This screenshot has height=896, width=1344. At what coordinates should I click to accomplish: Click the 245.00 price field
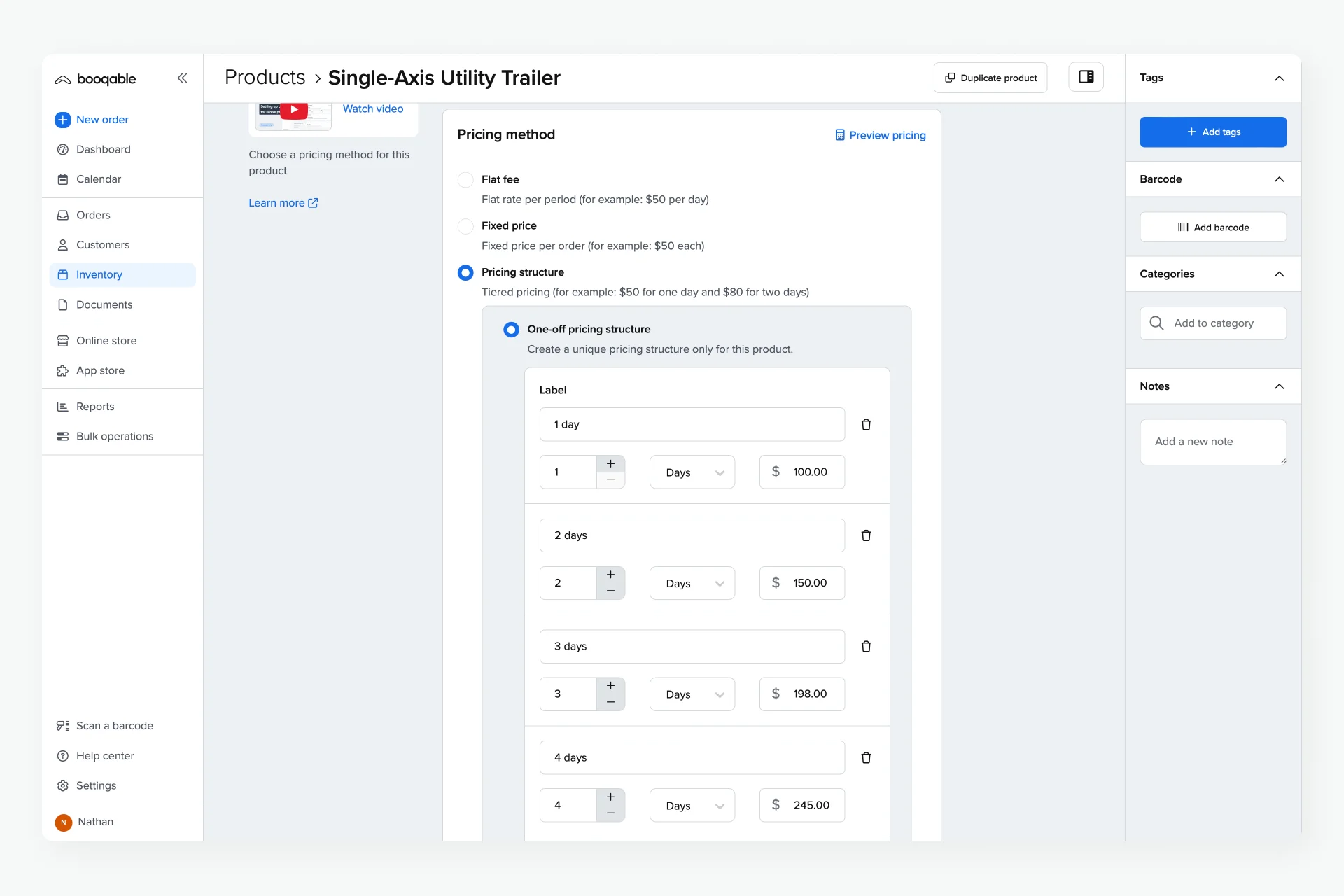click(x=802, y=806)
